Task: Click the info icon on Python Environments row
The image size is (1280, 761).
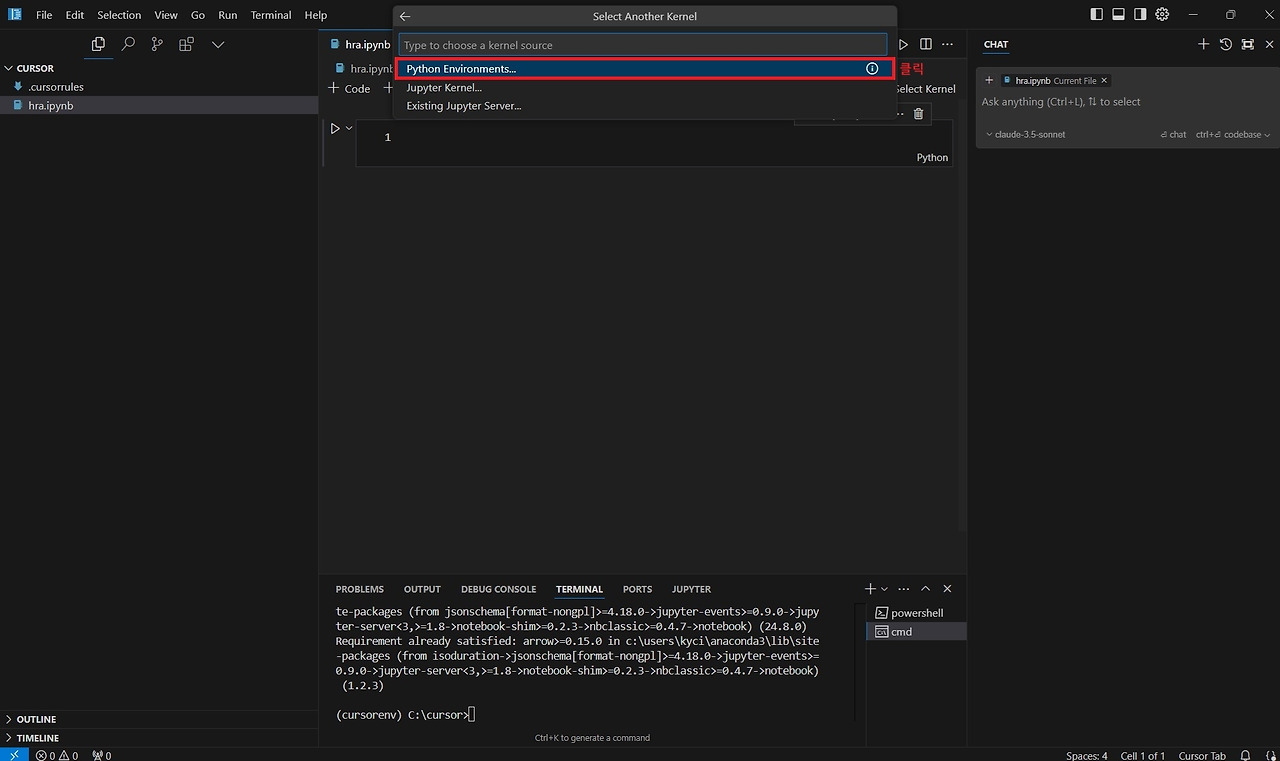Action: click(x=872, y=69)
